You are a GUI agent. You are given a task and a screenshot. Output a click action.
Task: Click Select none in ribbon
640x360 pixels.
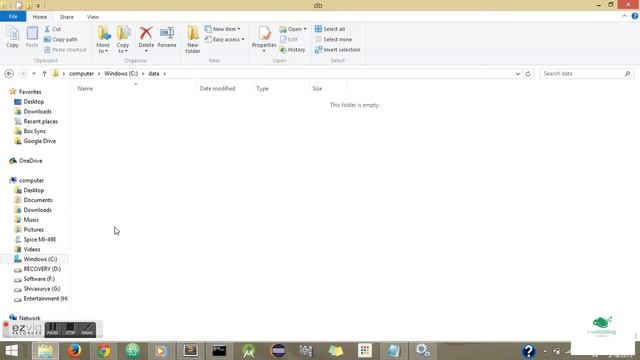pos(333,39)
